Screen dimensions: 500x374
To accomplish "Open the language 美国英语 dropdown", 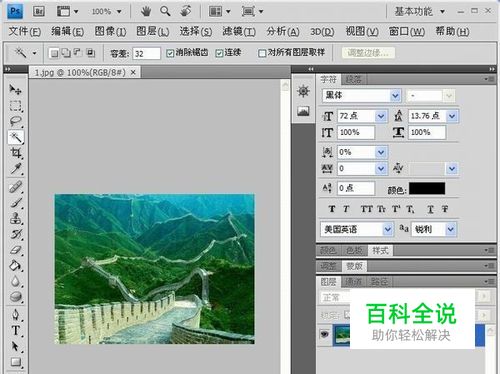I will [x=387, y=229].
